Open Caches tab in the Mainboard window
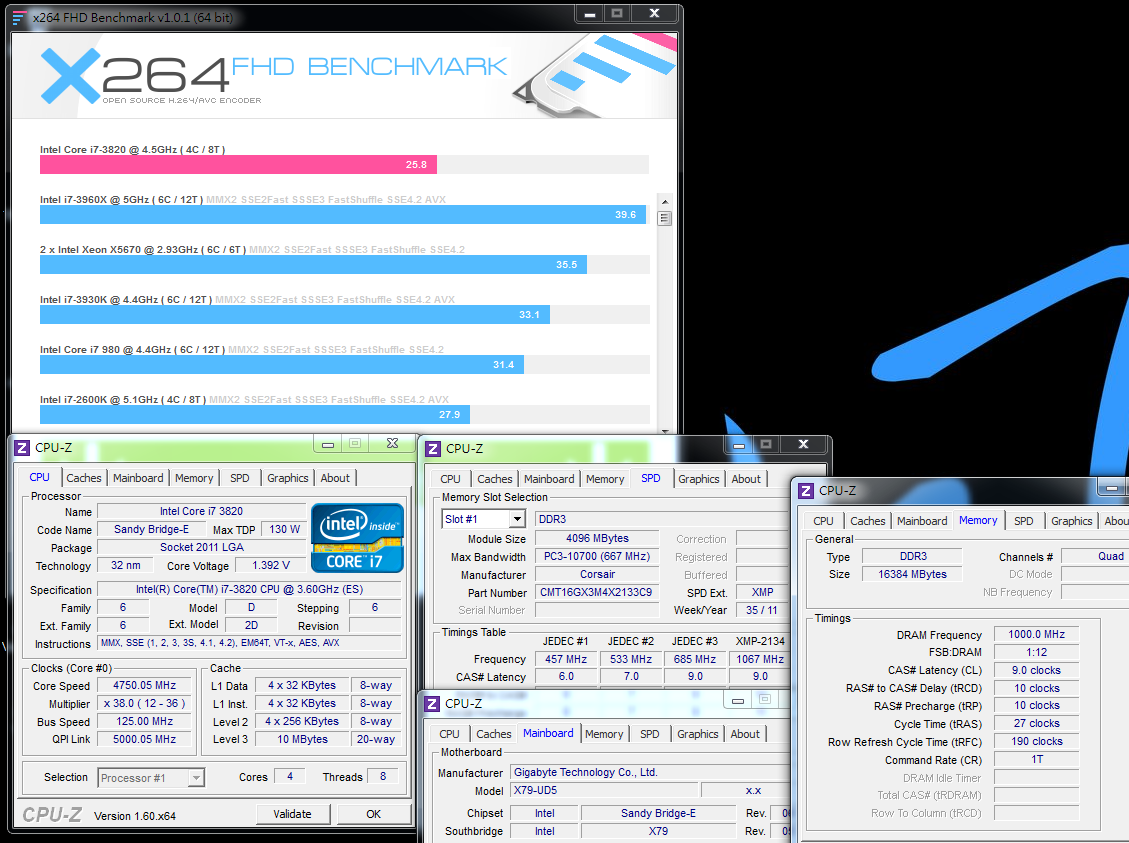The height and width of the screenshot is (843, 1129). click(x=494, y=734)
